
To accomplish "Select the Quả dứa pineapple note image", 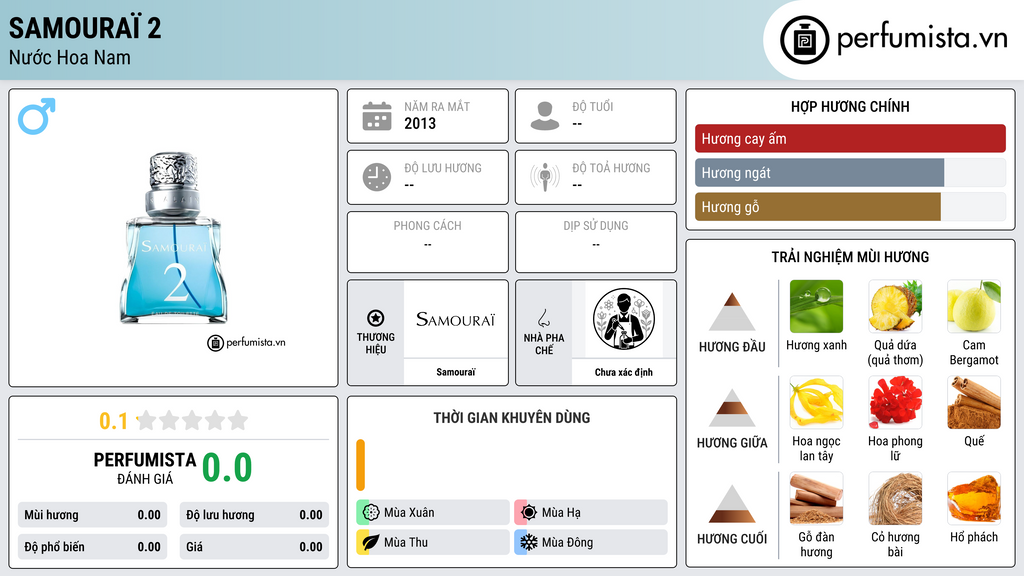I will 895,307.
